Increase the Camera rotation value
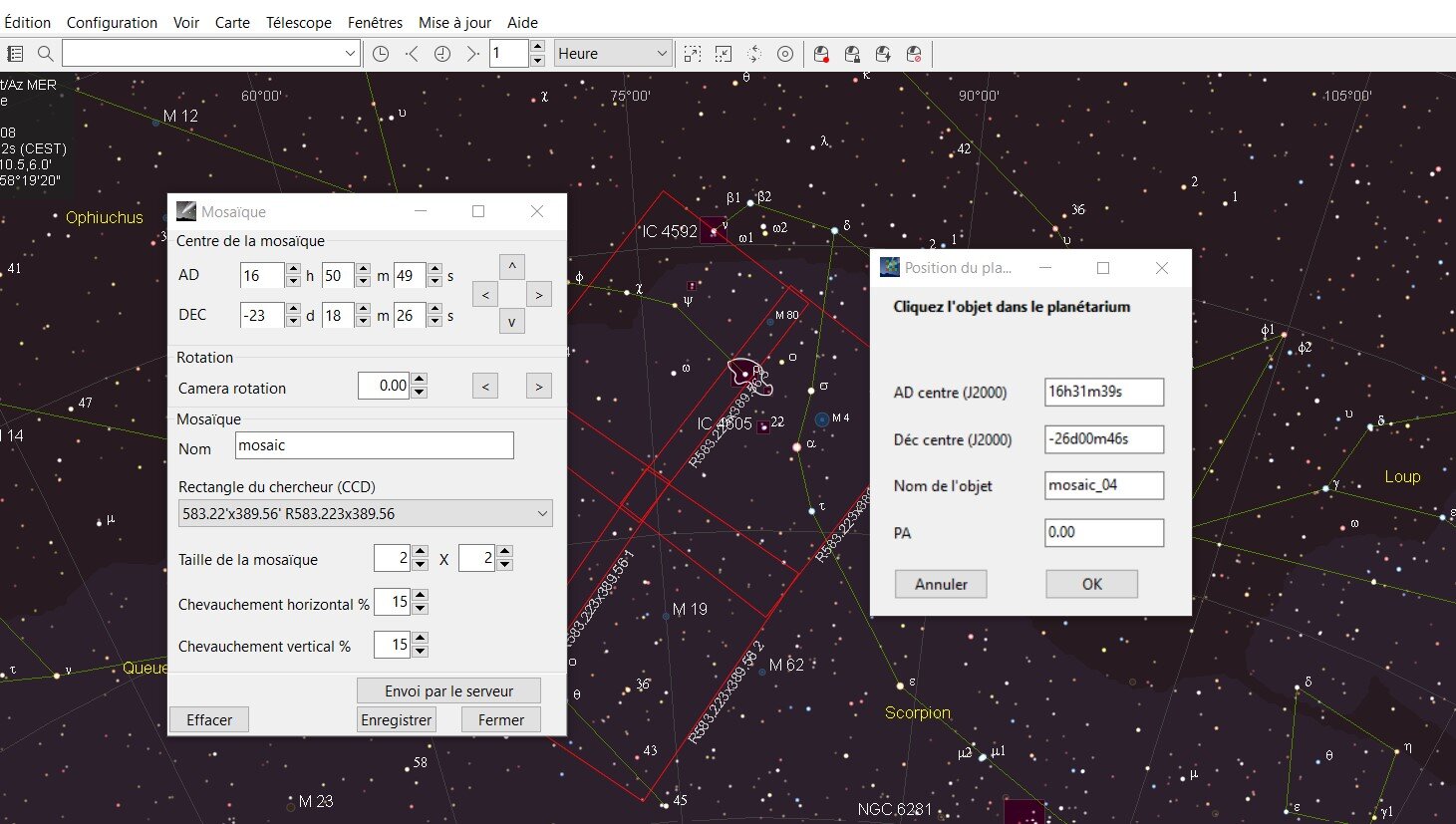 coord(420,379)
